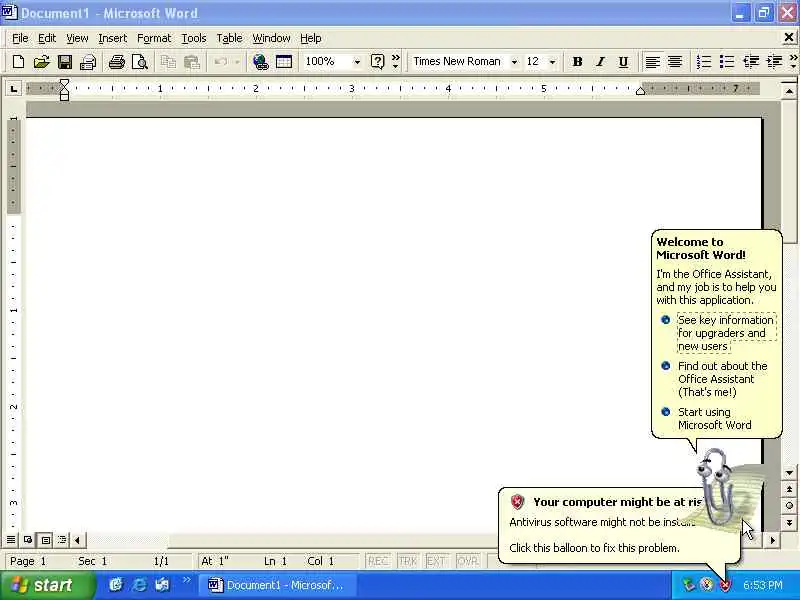
Task: Switch to Print Layout View icon
Action: click(45, 539)
